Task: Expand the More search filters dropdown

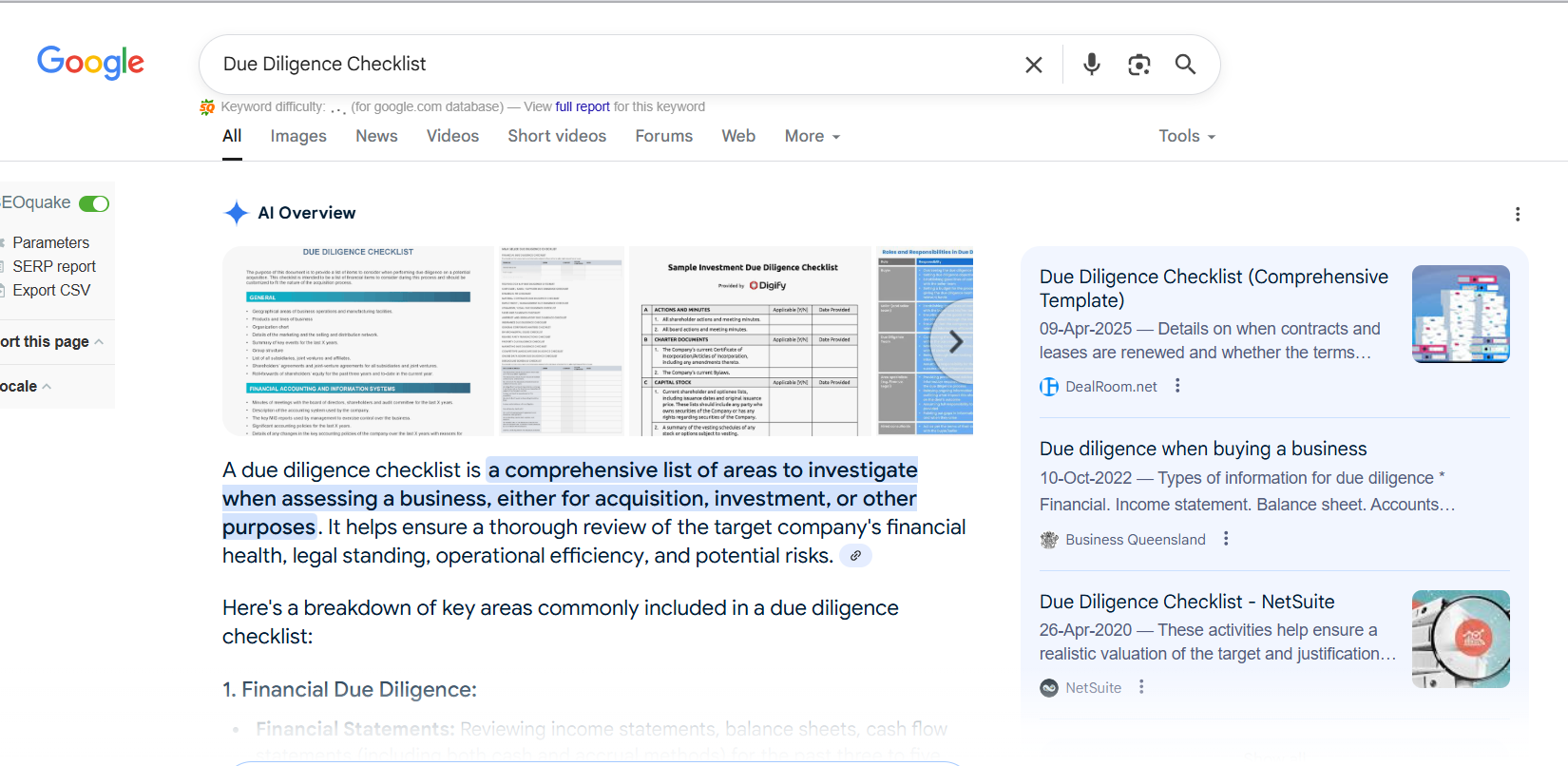Action: pos(812,136)
